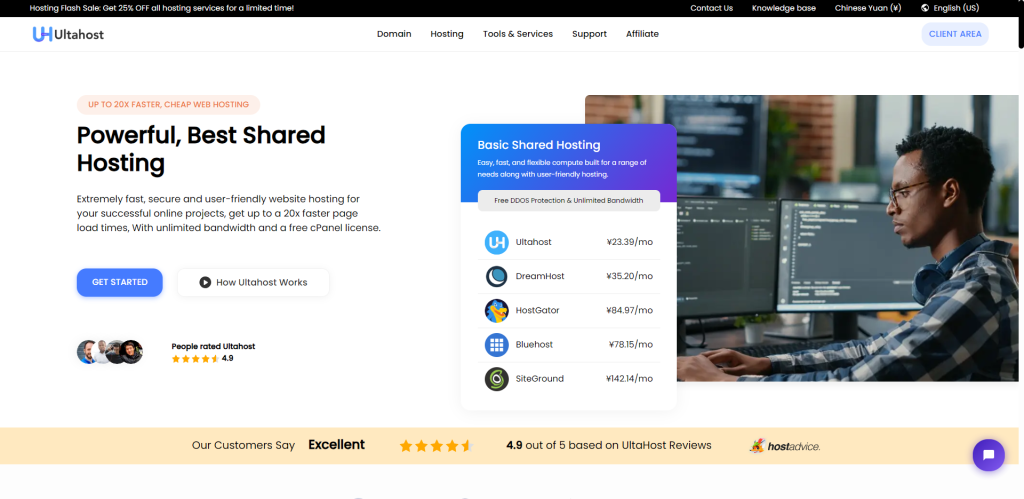This screenshot has height=499, width=1024.
Task: Open the Chinese Yuan (¥) currency selector
Action: (x=868, y=8)
